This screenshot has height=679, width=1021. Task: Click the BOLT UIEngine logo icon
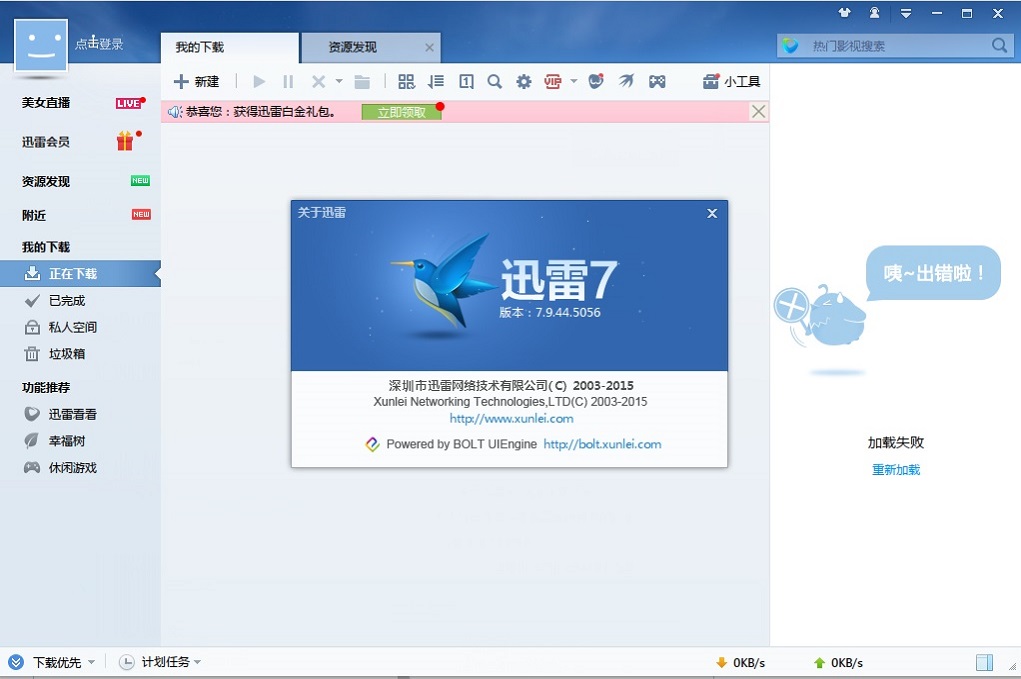(x=372, y=444)
